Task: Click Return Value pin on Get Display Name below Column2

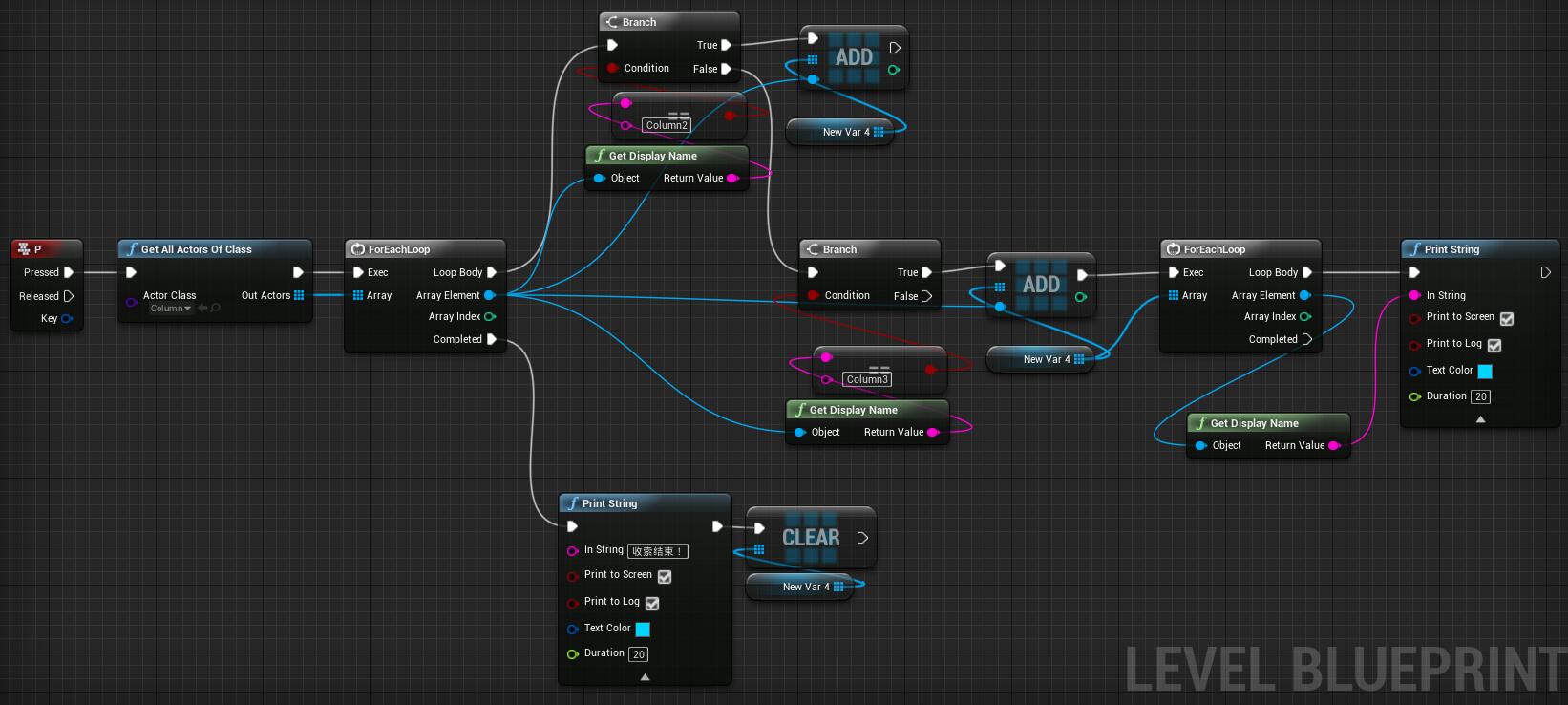Action: click(x=733, y=178)
